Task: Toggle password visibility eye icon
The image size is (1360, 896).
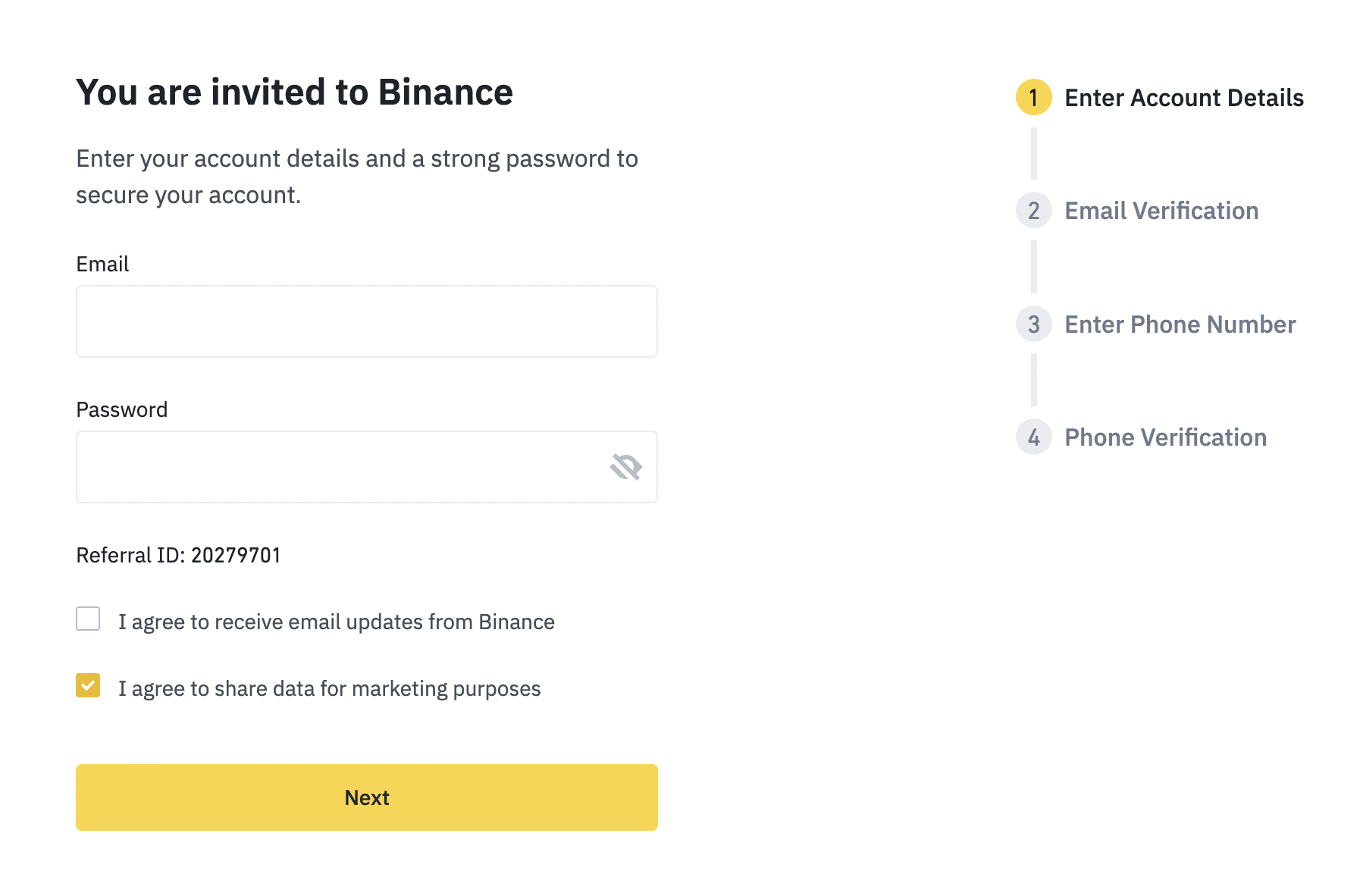Action: [625, 467]
